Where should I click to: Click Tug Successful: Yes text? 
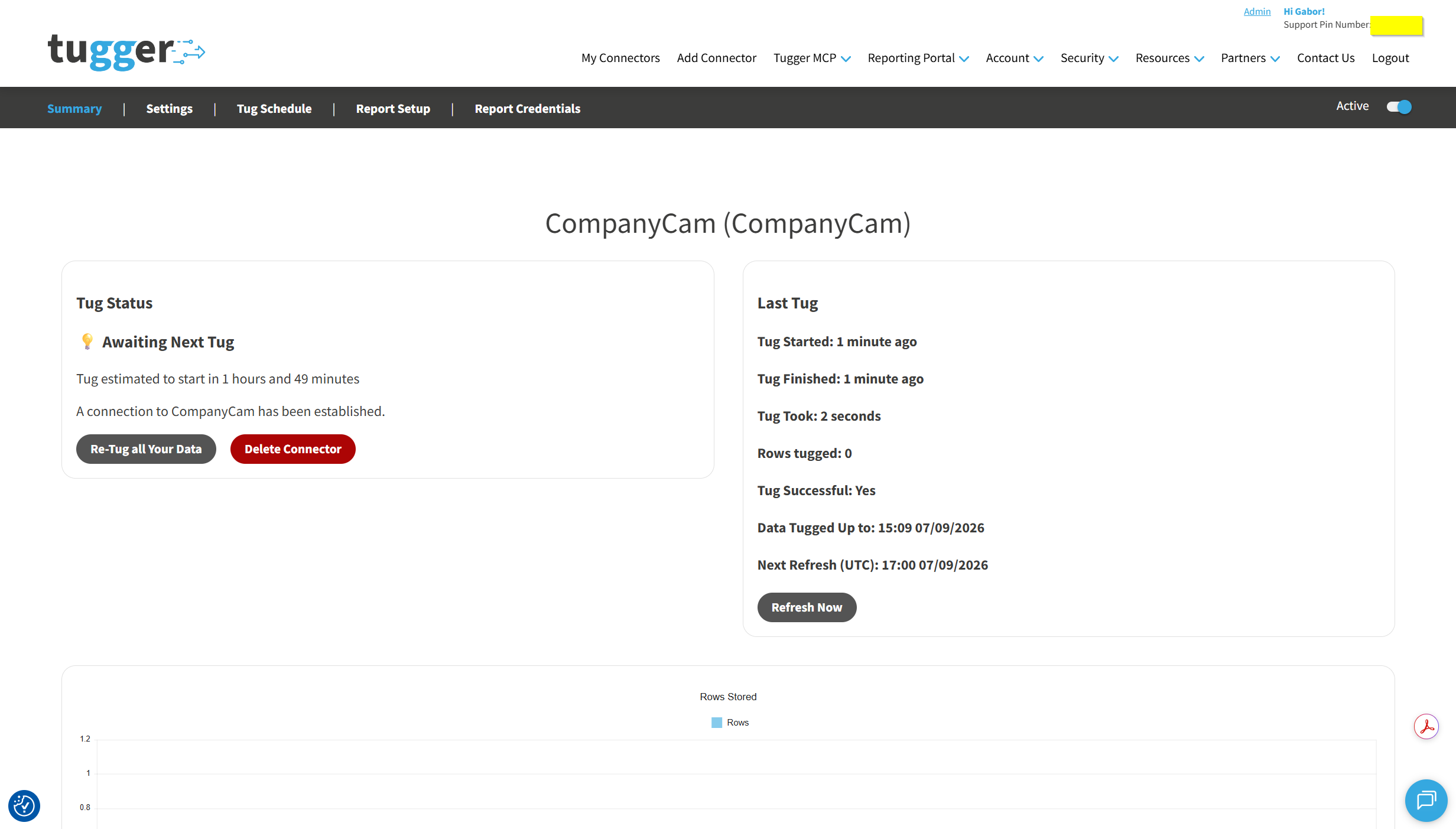(816, 490)
